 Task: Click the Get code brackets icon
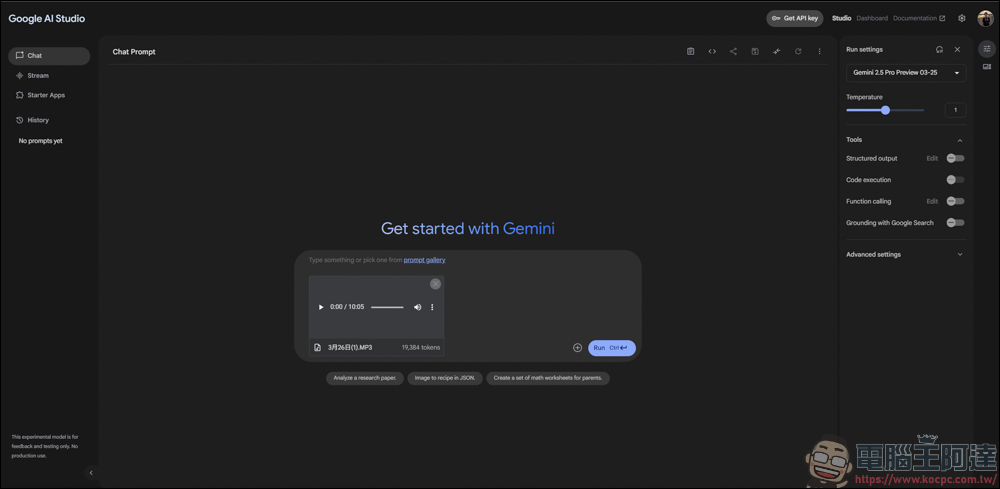pos(712,52)
